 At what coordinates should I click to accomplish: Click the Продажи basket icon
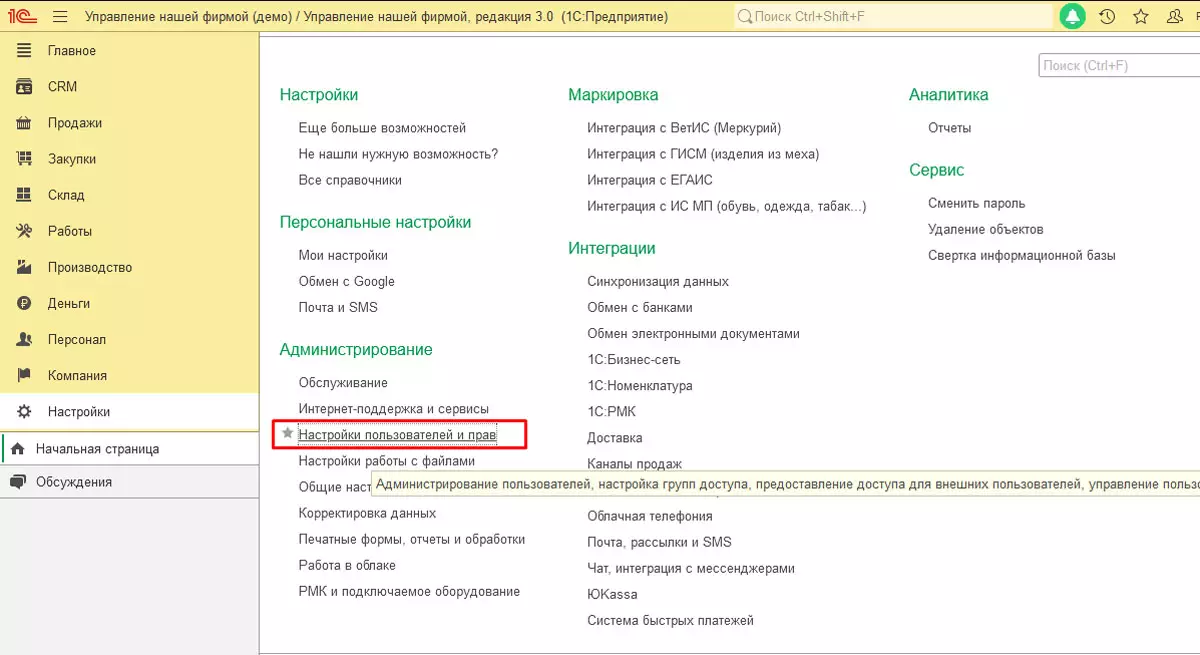(x=25, y=123)
